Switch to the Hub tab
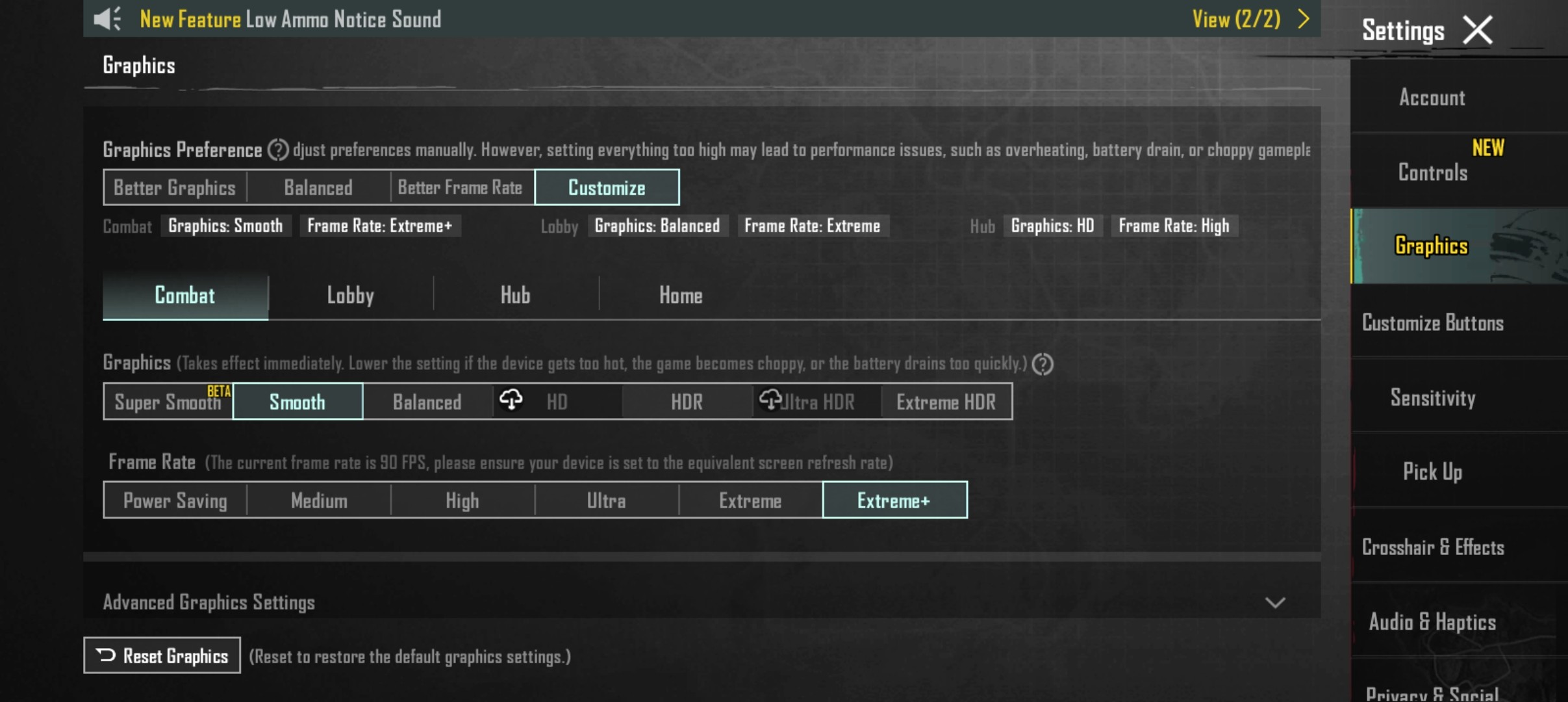 click(x=515, y=296)
